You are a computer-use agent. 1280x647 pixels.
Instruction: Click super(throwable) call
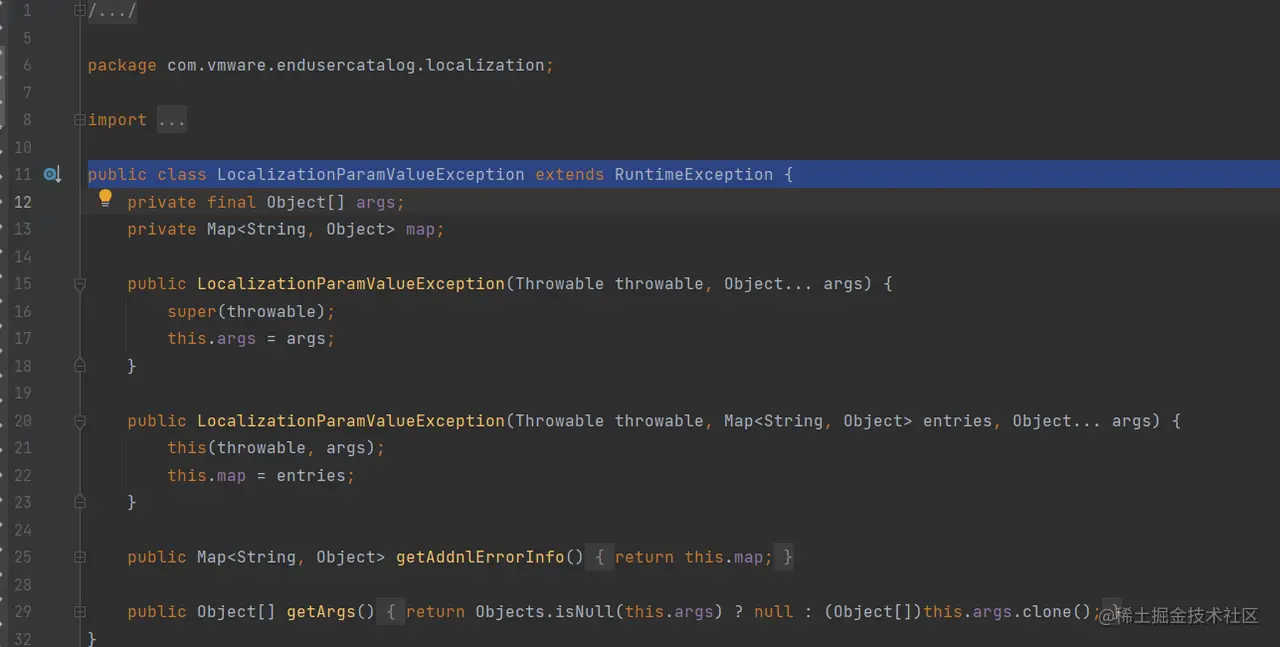pyautogui.click(x=246, y=311)
